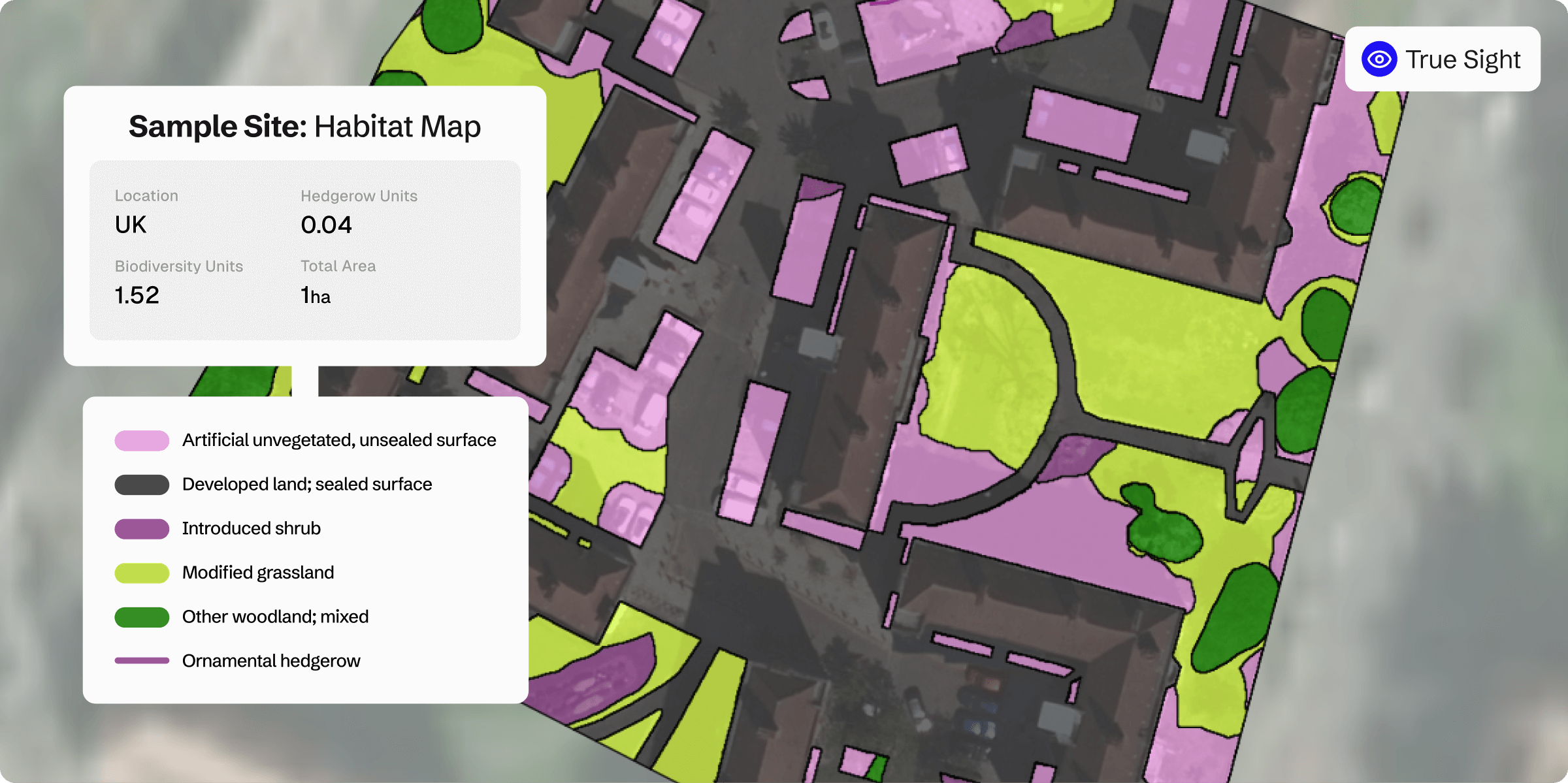Screen dimensions: 1568x783
Task: Select the pink Artificial unvegetated swatch
Action: tap(141, 441)
